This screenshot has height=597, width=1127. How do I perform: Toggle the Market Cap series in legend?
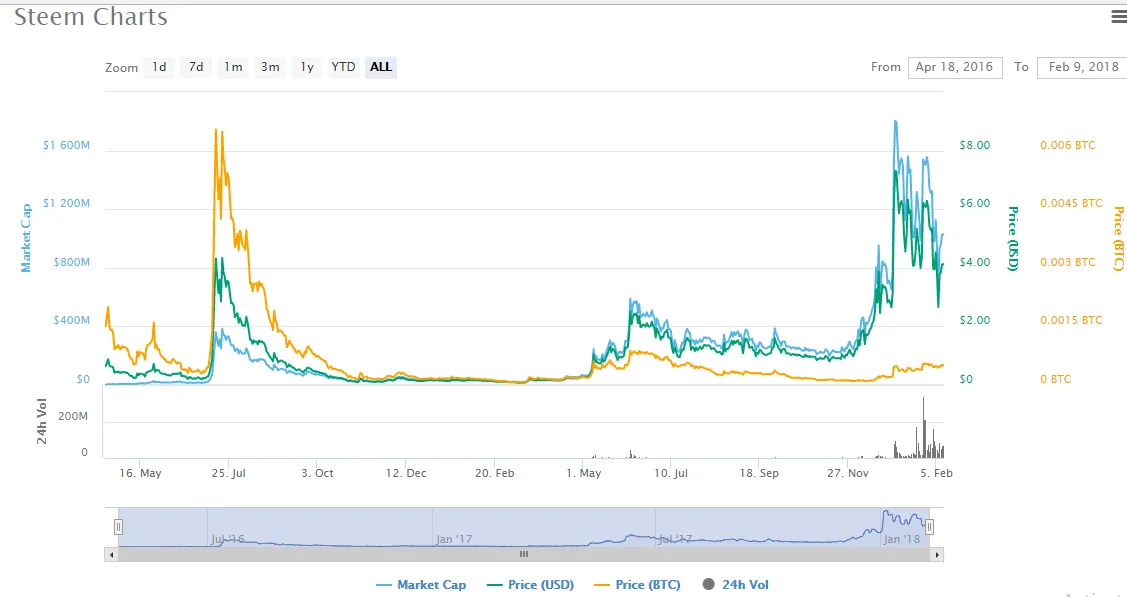(x=421, y=585)
